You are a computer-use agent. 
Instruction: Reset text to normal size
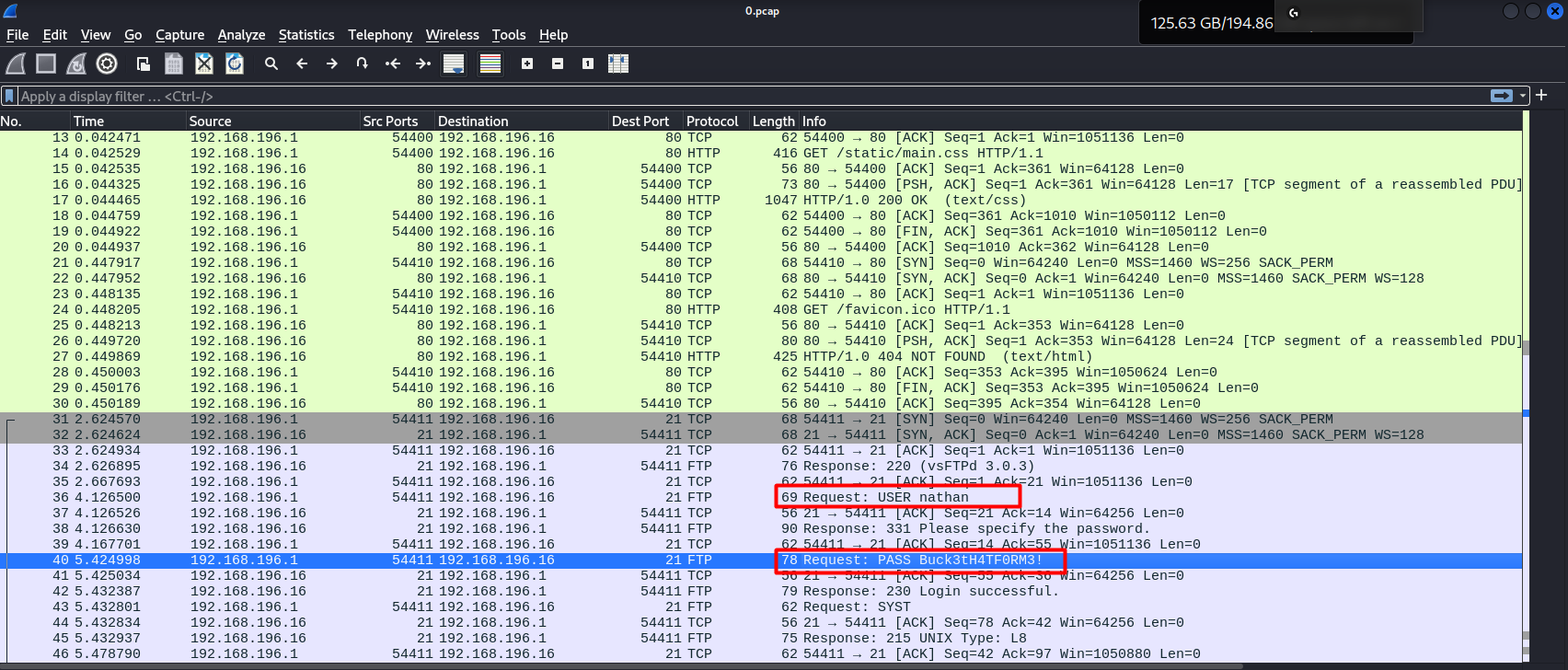pos(588,64)
